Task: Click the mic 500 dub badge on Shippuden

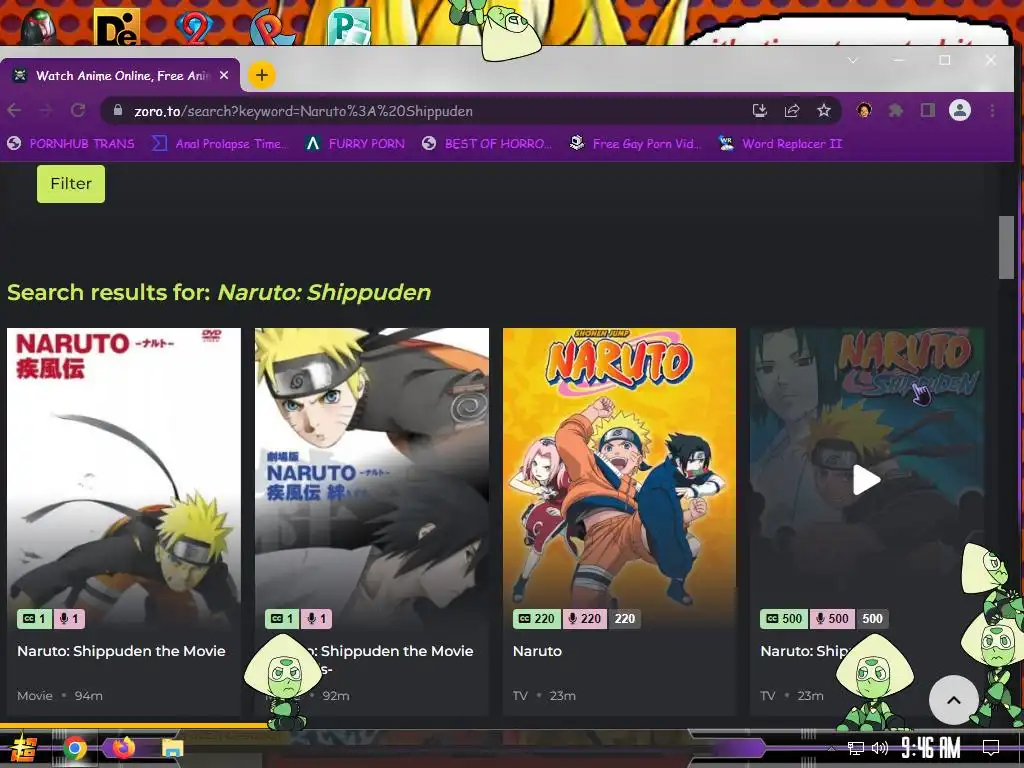Action: pyautogui.click(x=831, y=618)
